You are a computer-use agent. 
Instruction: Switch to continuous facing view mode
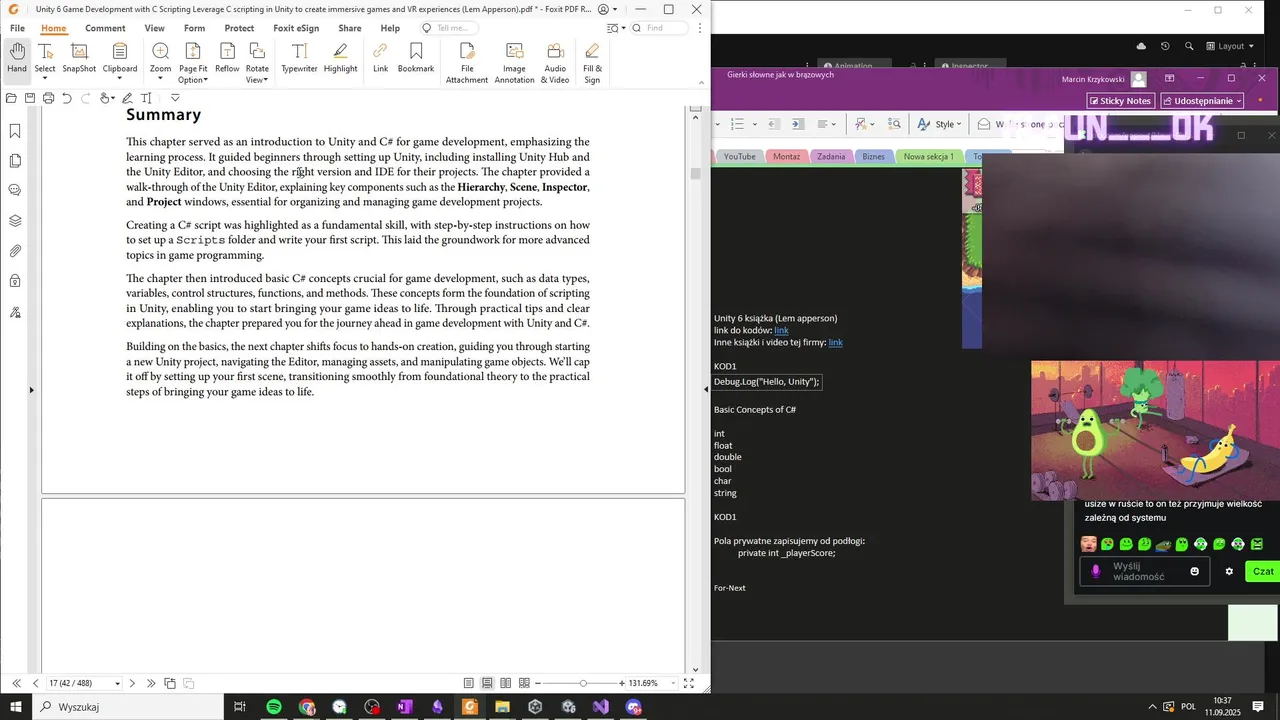(524, 683)
